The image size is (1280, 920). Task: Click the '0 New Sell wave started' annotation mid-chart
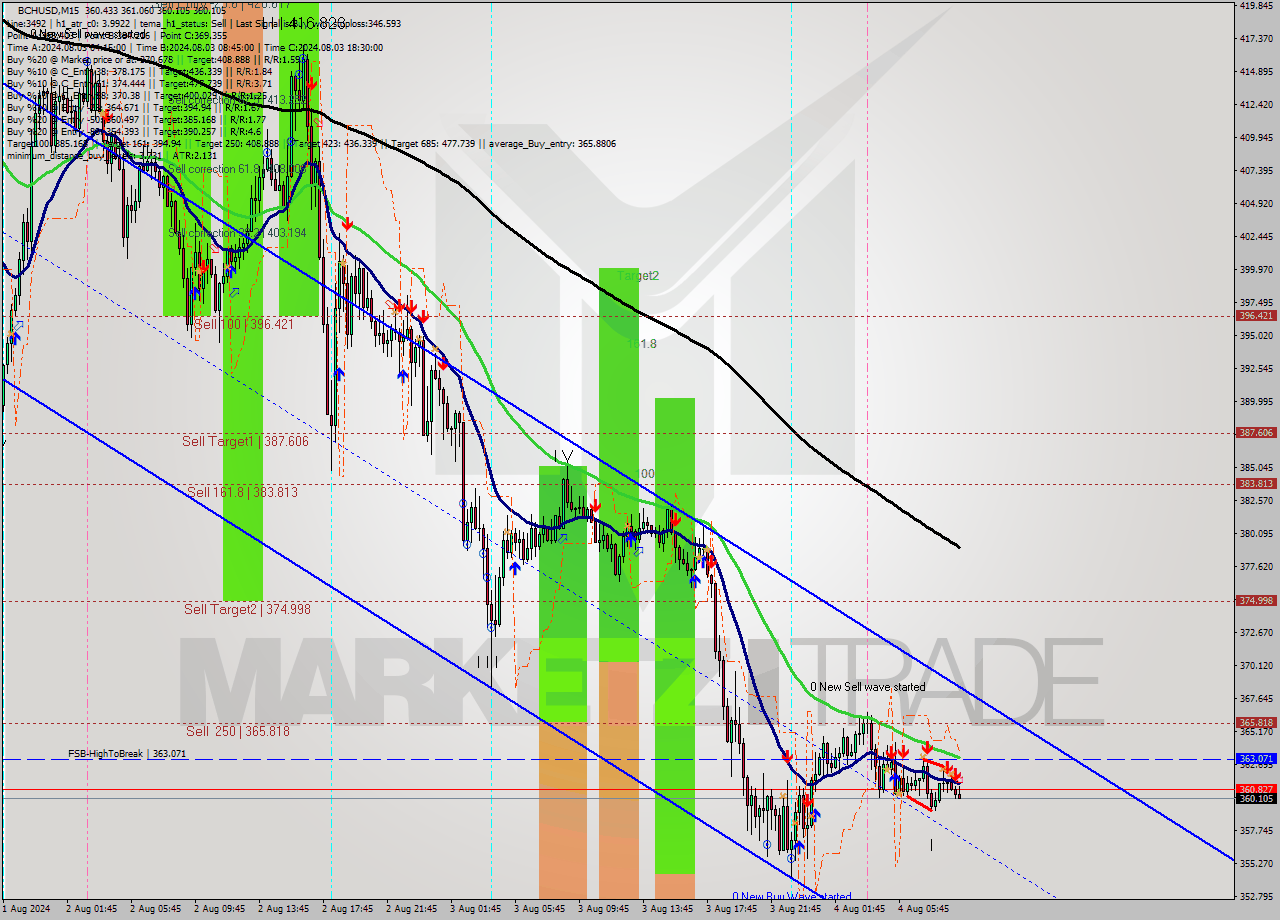coord(867,687)
